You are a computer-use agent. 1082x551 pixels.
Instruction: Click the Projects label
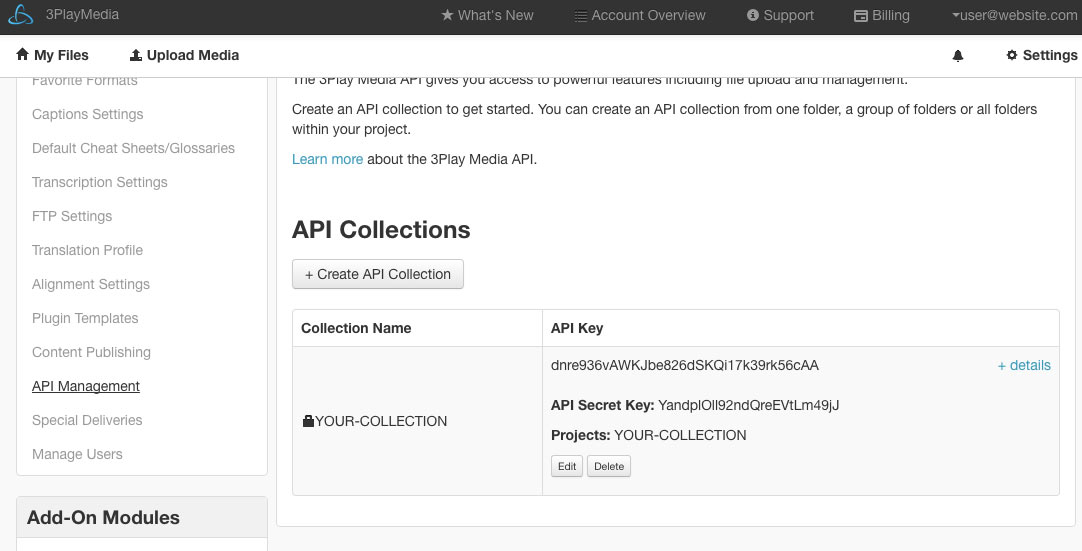580,436
